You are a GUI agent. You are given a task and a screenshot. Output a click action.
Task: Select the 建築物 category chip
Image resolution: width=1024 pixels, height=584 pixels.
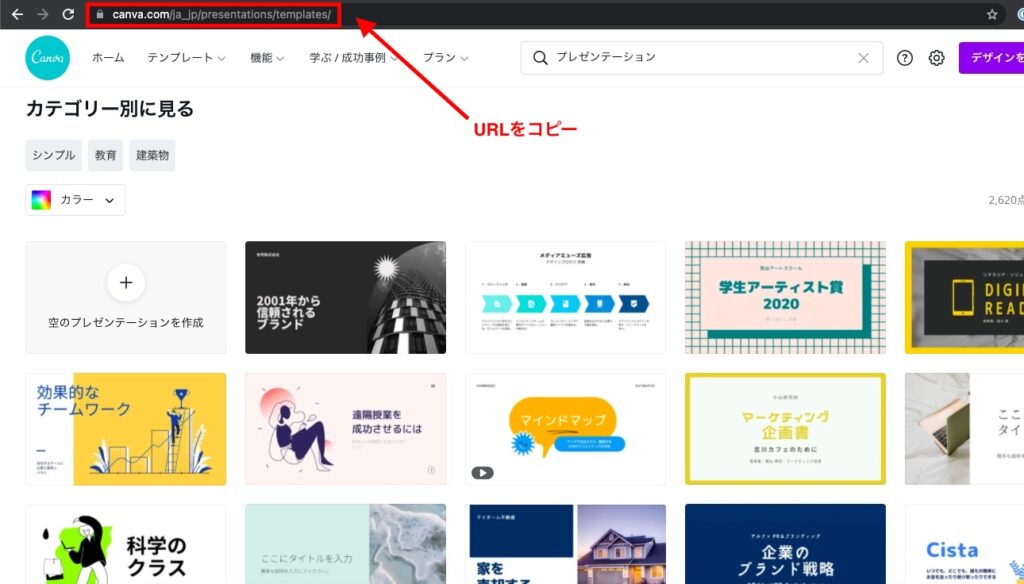pos(152,155)
